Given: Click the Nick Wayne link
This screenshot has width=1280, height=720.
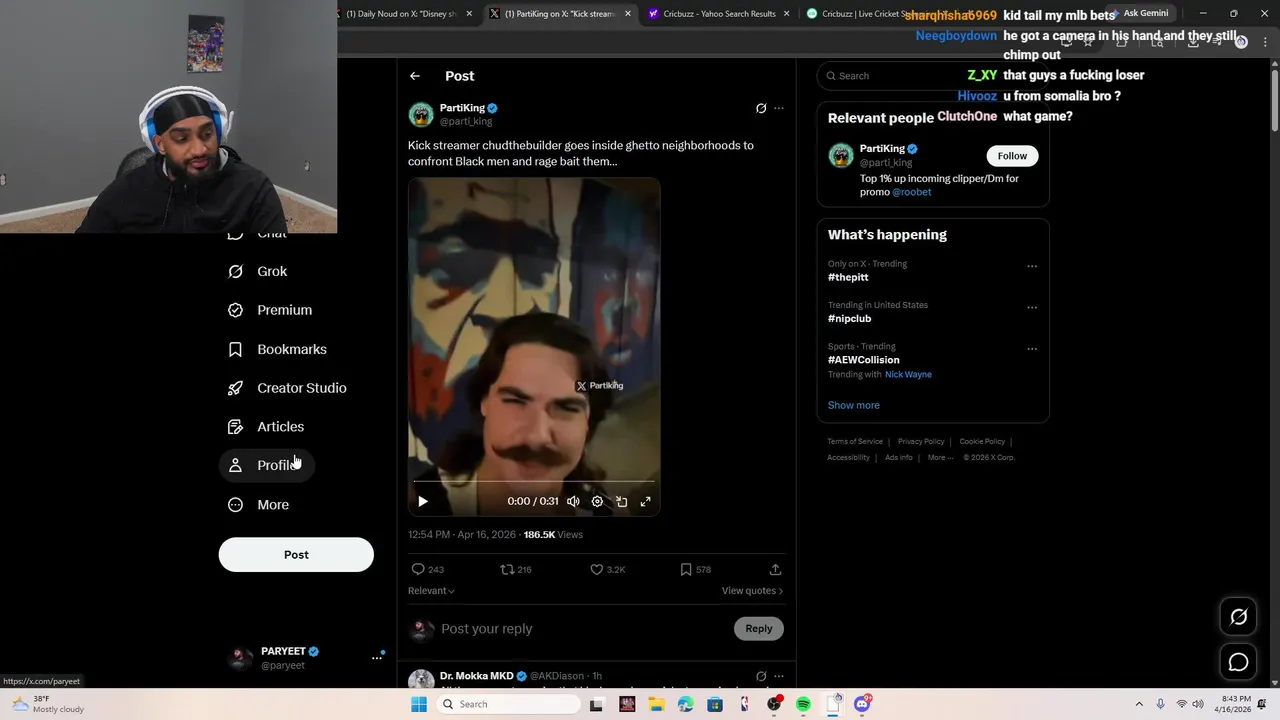Looking at the screenshot, I should [x=908, y=375].
